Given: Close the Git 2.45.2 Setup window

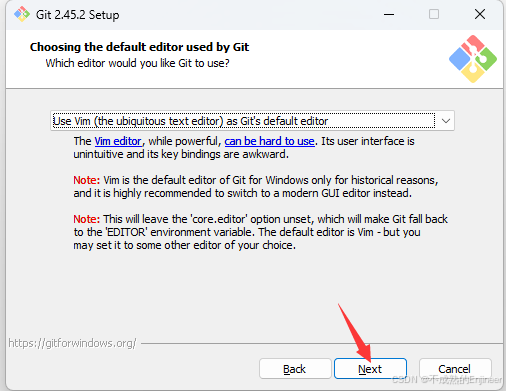Looking at the screenshot, I should point(480,14).
